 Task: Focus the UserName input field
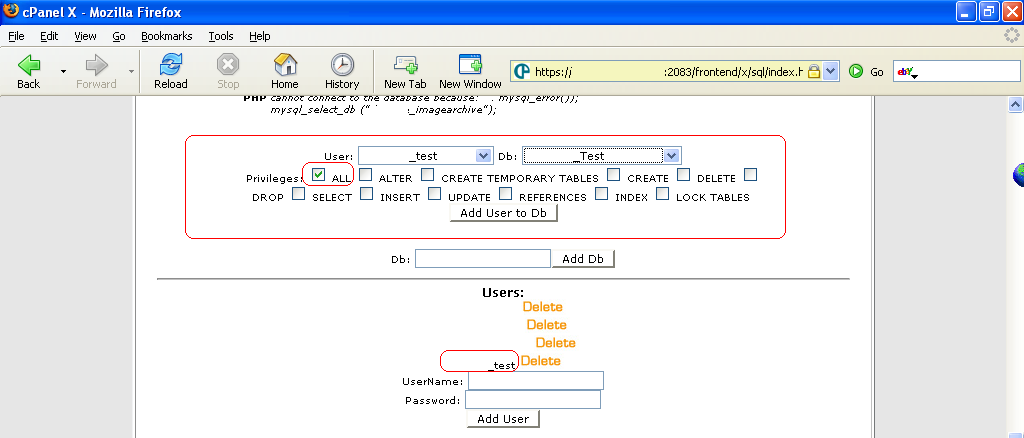pyautogui.click(x=536, y=381)
